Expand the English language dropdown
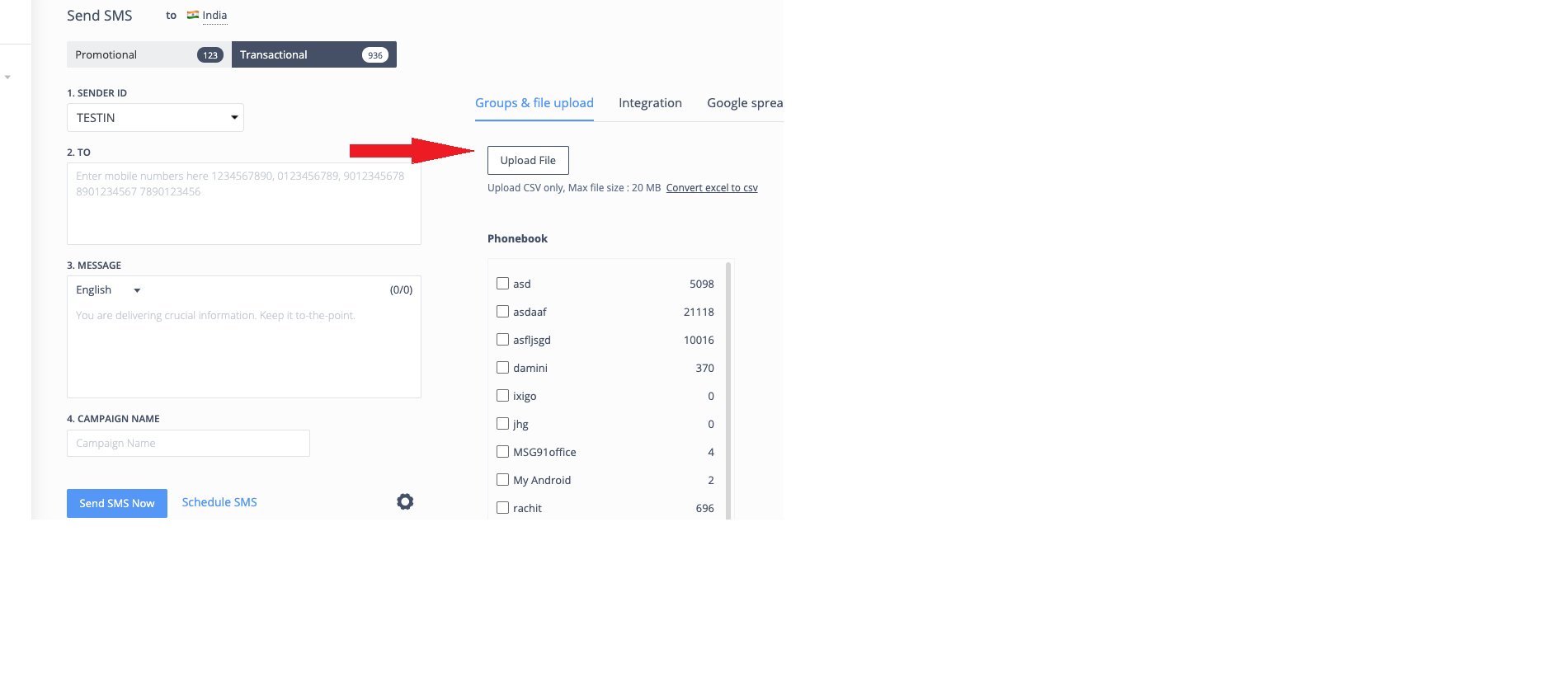This screenshot has height=696, width=1568. [x=108, y=290]
